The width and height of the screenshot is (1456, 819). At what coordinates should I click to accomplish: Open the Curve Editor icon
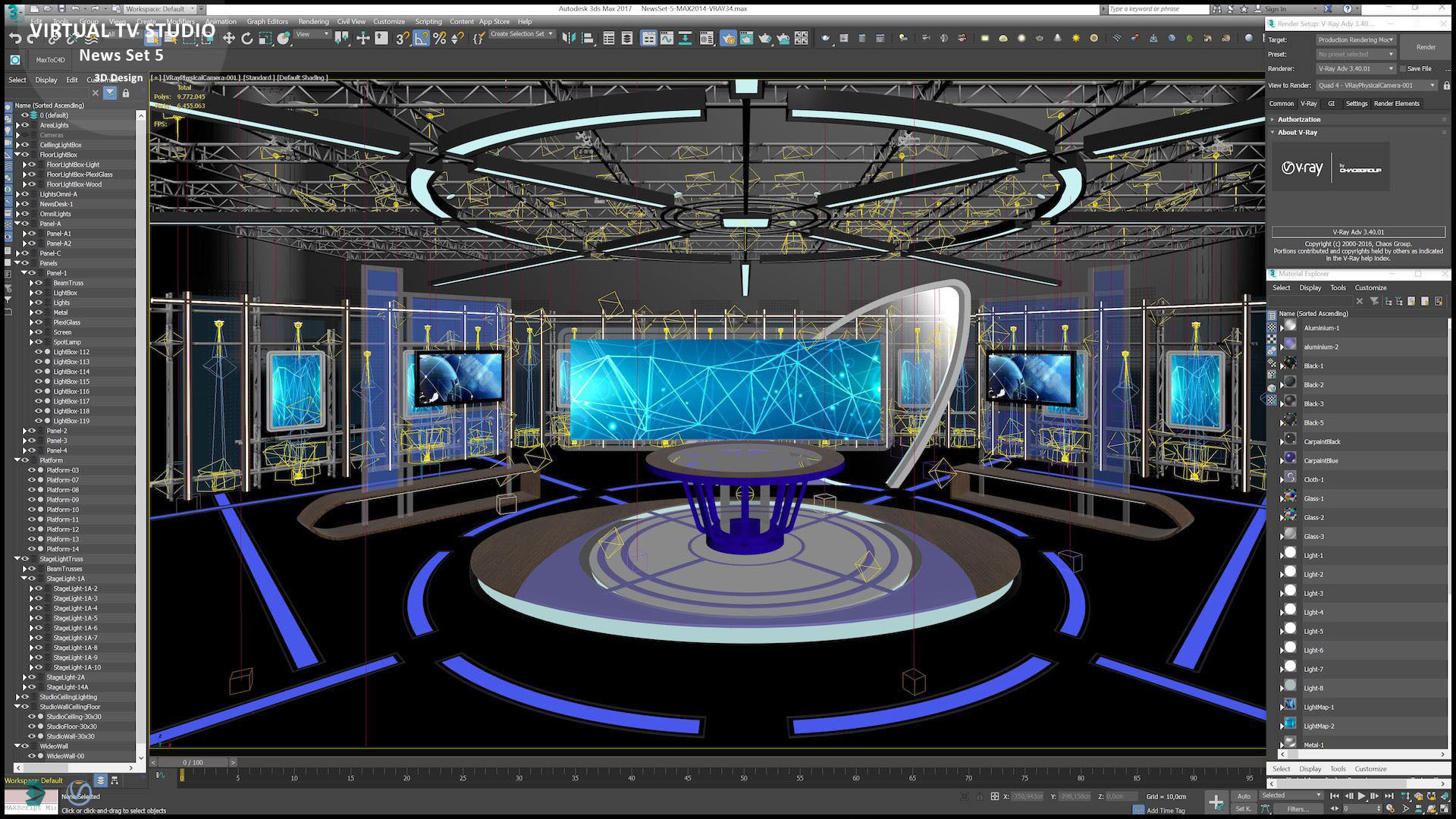(667, 38)
